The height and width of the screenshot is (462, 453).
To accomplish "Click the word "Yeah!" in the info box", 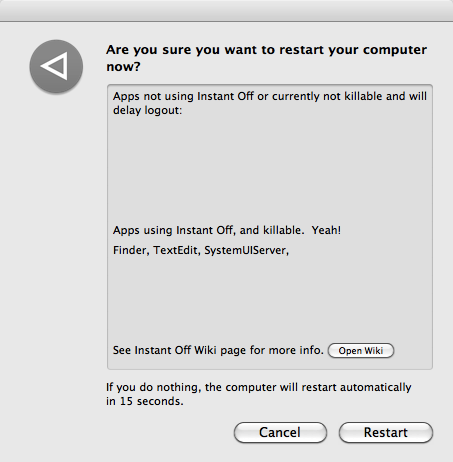I will tap(326, 230).
